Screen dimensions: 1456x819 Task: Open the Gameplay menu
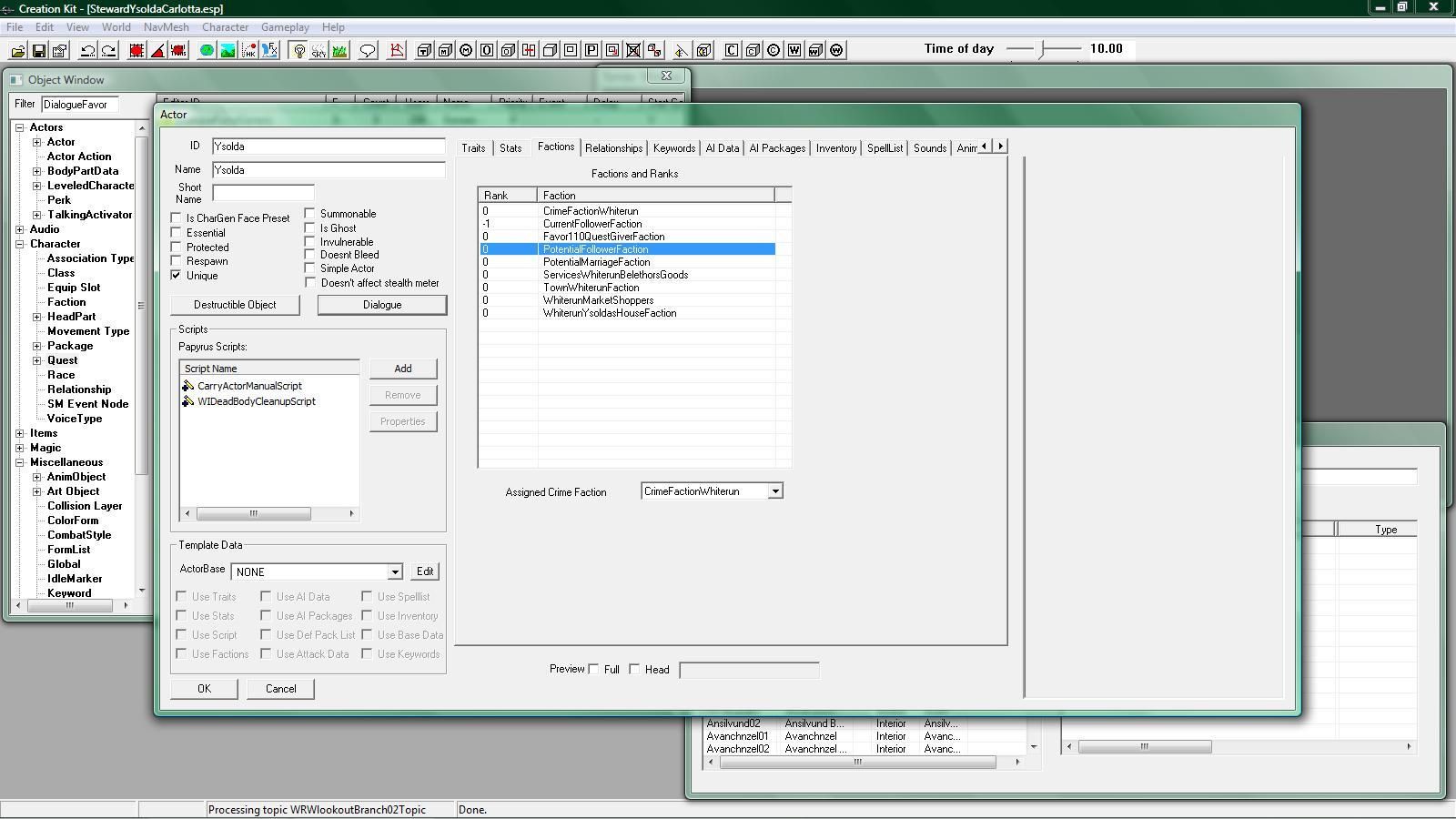pyautogui.click(x=285, y=27)
